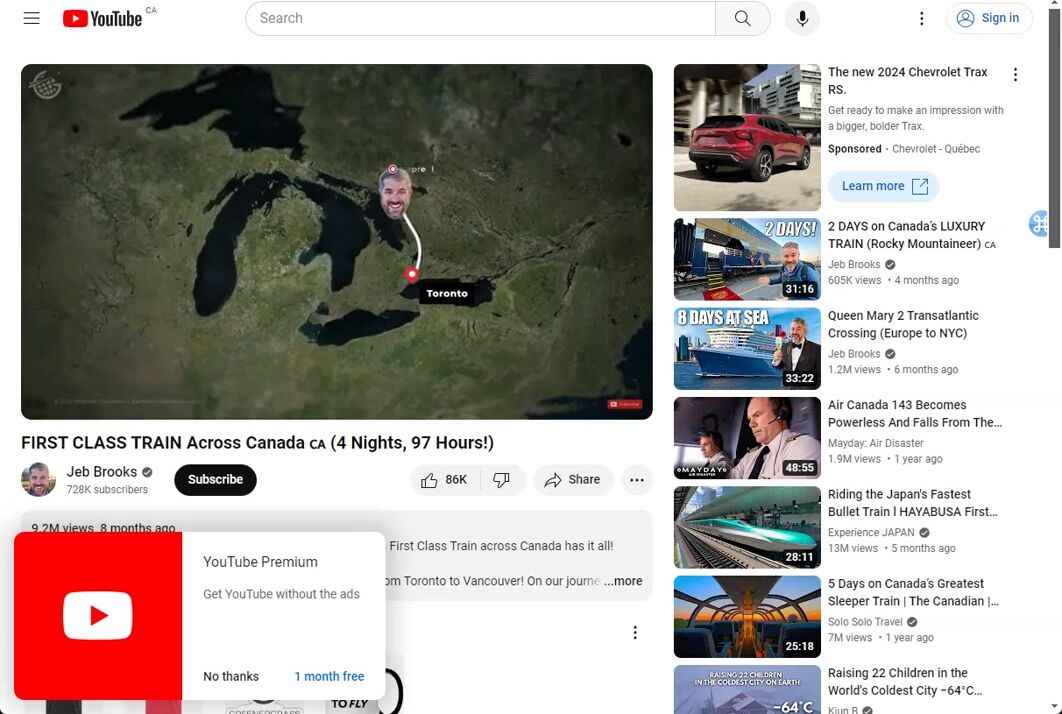Viewport: 1062px width, 714px height.
Task: Click the 'Experience JAPAN' channel name
Action: 871,532
